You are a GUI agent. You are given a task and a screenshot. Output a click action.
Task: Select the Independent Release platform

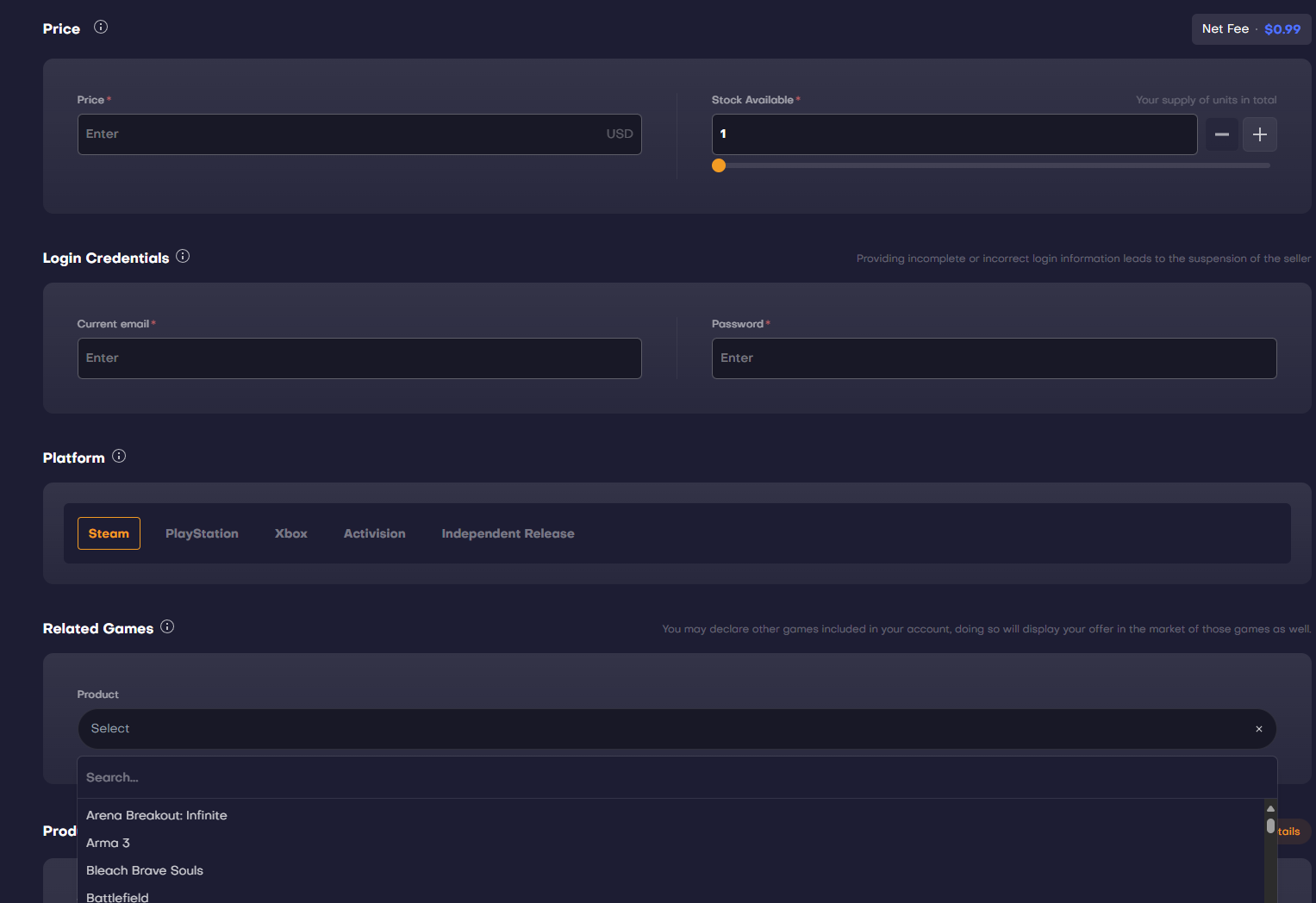508,533
